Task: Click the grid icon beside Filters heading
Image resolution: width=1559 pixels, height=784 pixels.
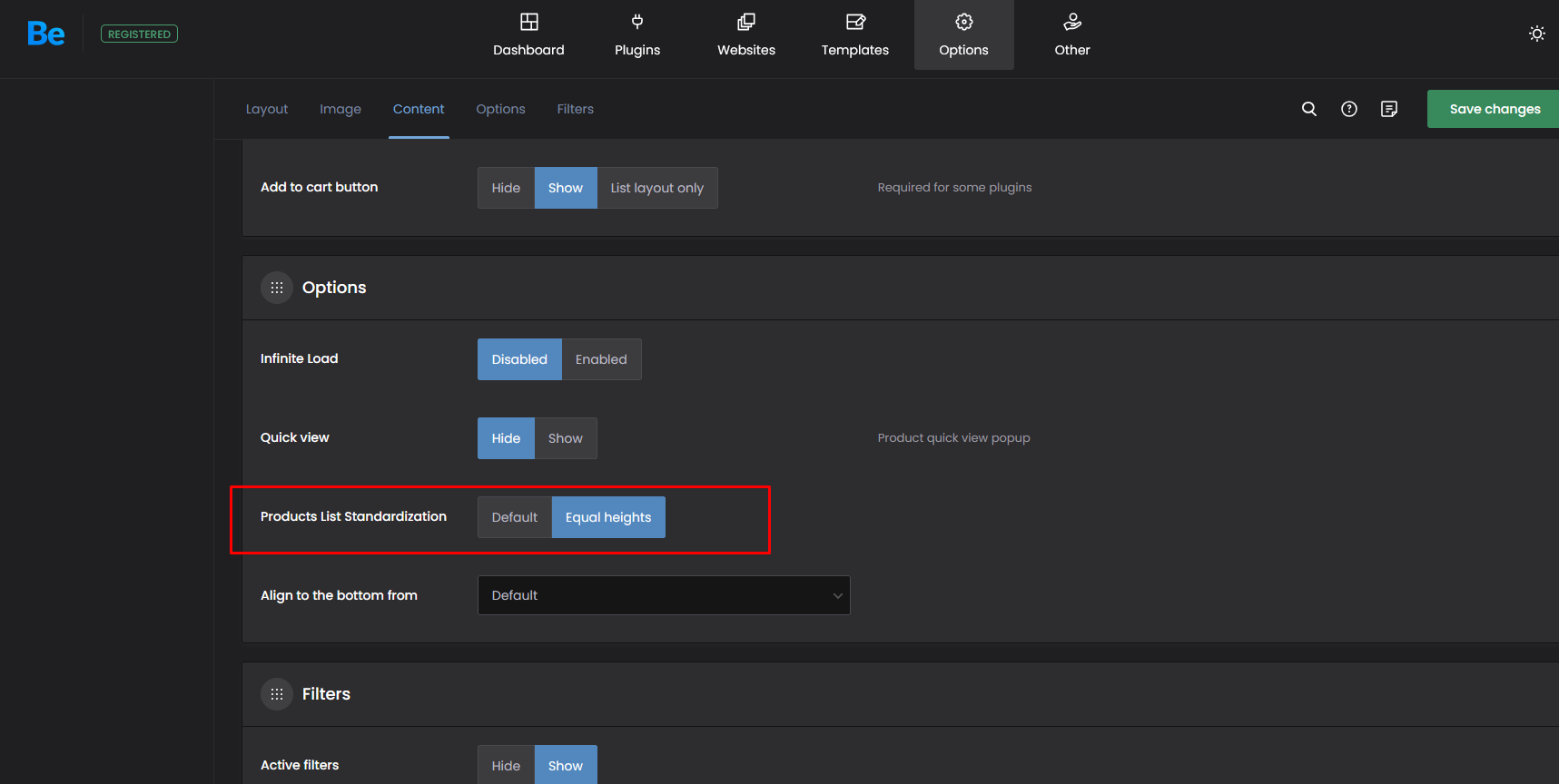Action: (x=277, y=694)
